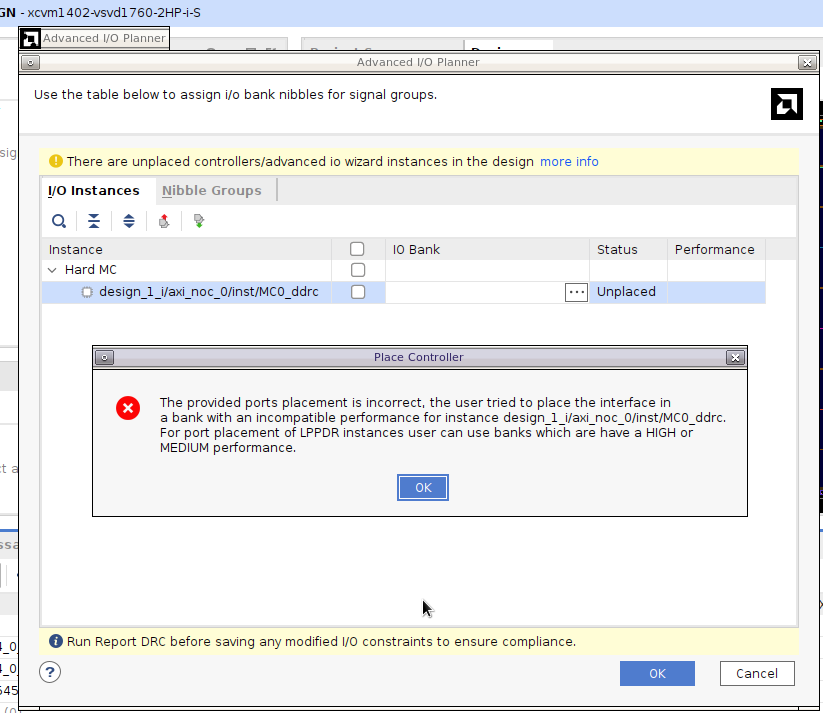Open the help question mark icon
The image size is (823, 713).
click(49, 672)
